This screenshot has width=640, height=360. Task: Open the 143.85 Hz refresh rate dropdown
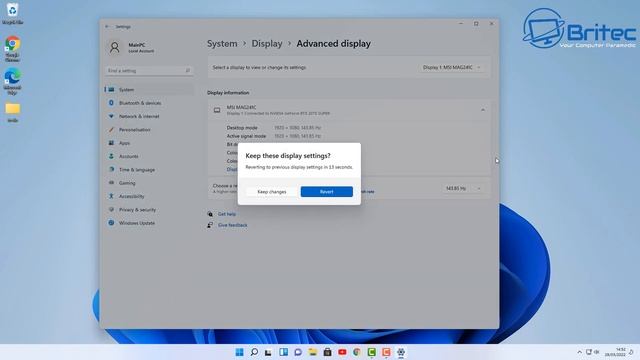[x=463, y=188]
